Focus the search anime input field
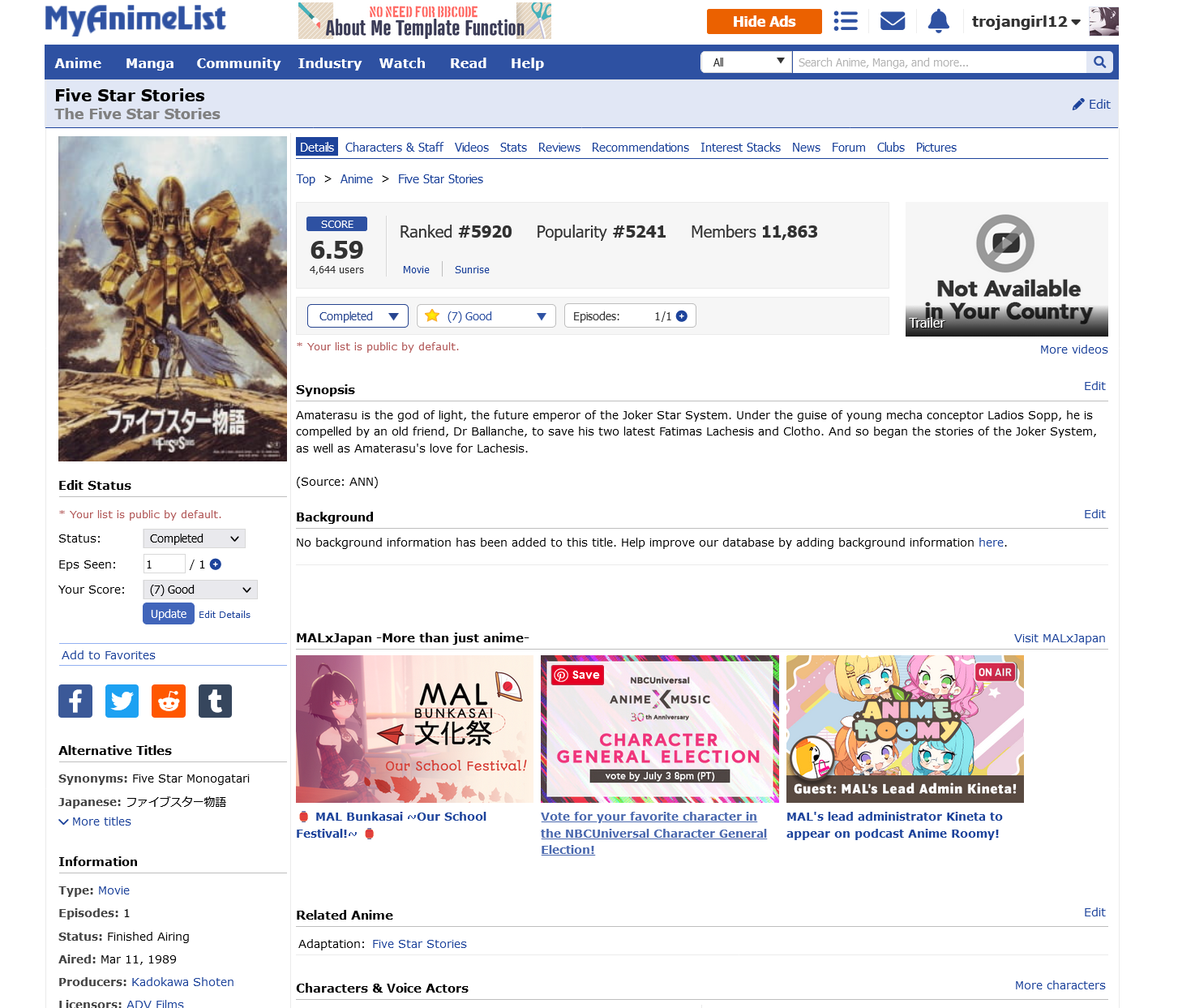1178x1008 pixels. pos(940,62)
